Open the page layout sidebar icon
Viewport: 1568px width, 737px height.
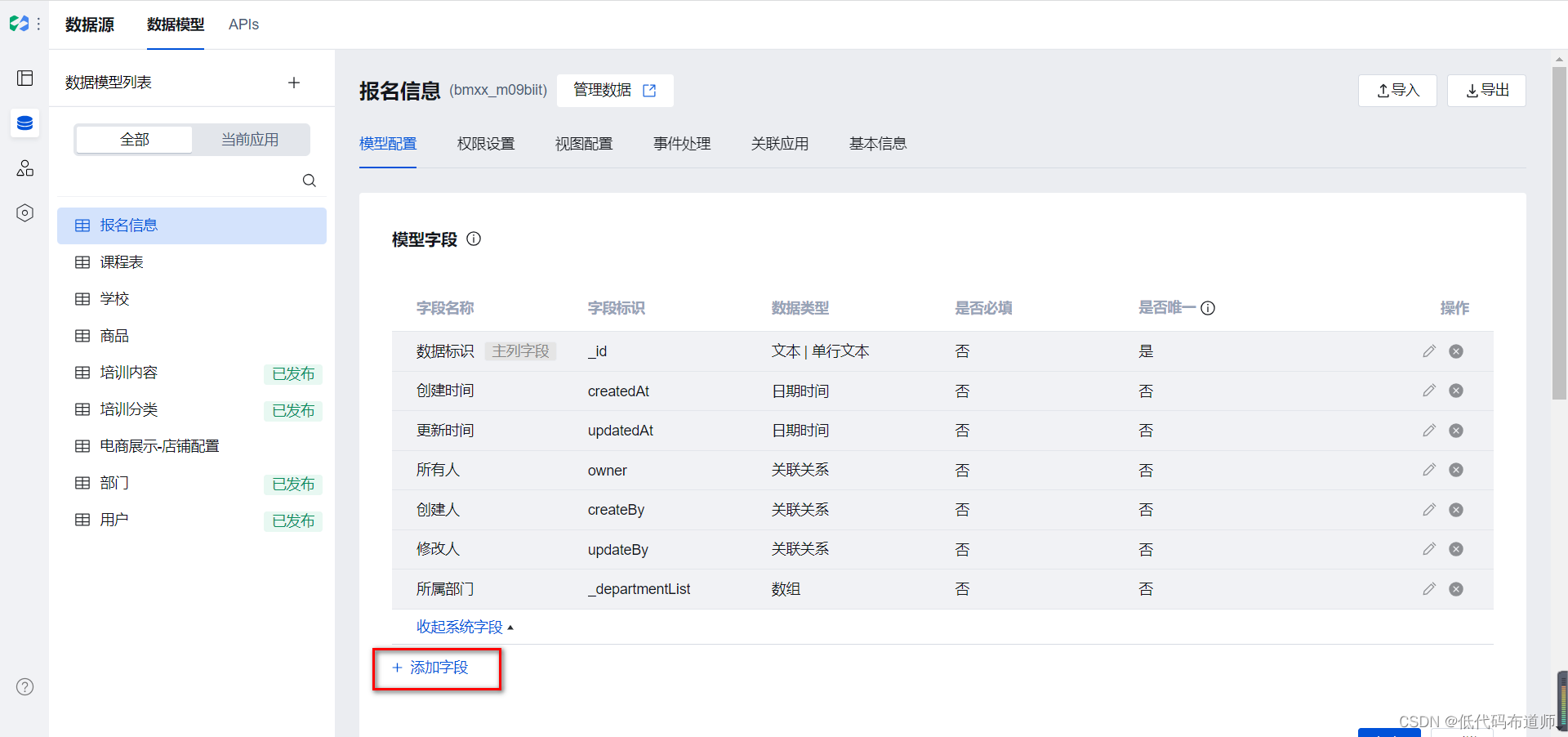coord(25,78)
